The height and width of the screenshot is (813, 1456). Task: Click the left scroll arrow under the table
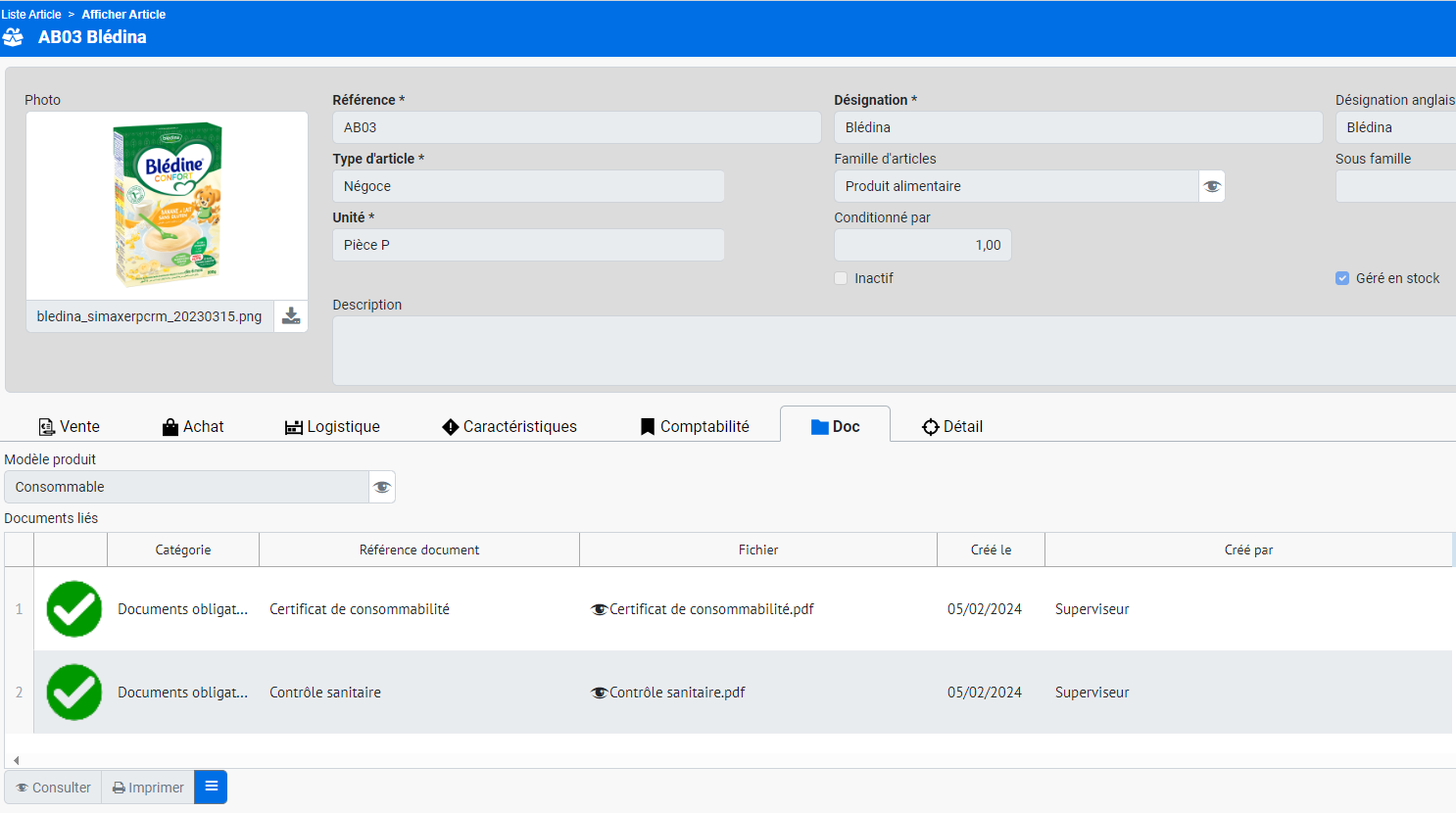click(17, 760)
